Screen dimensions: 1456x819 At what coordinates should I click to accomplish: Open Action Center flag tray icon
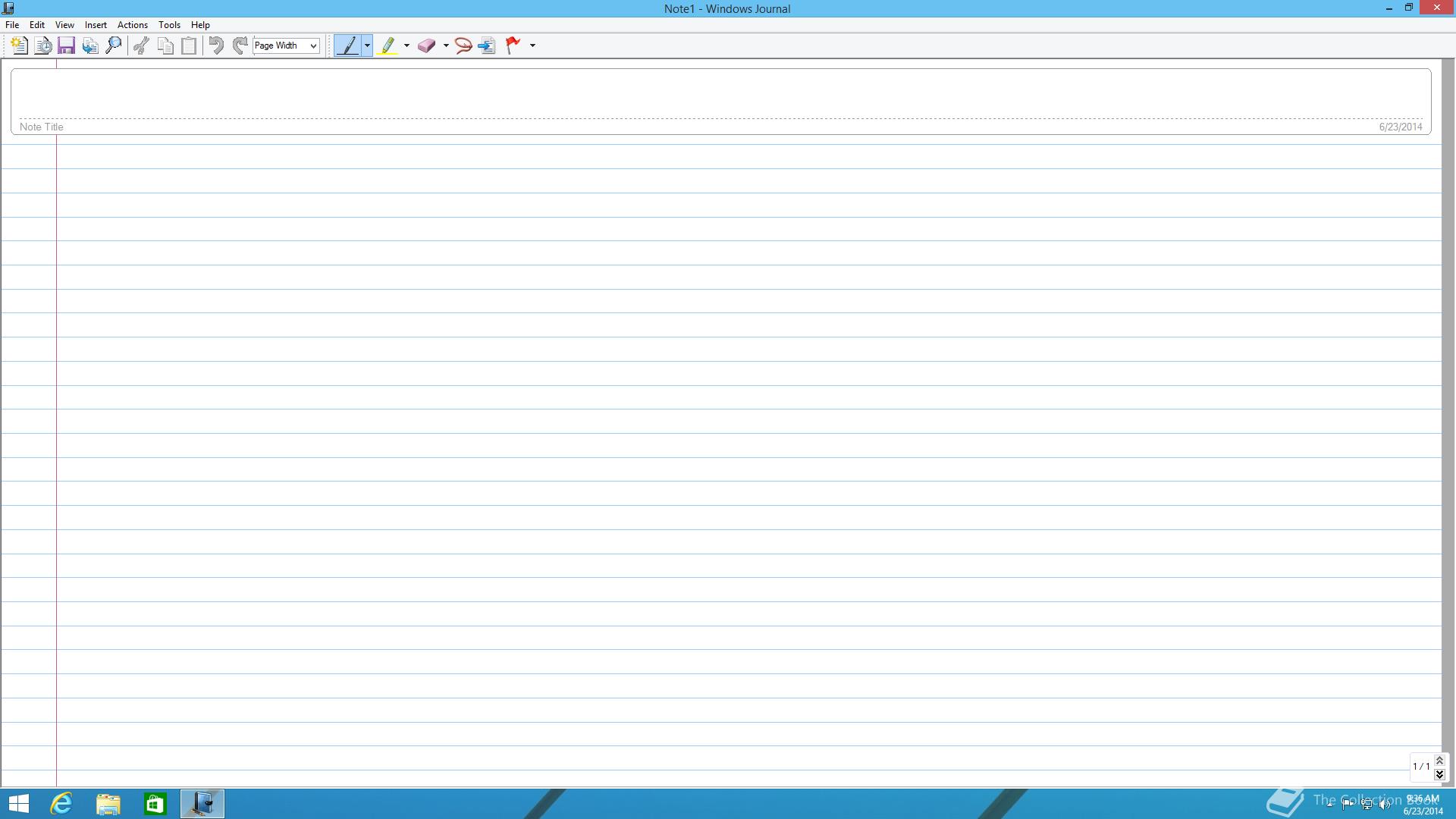(x=1348, y=805)
